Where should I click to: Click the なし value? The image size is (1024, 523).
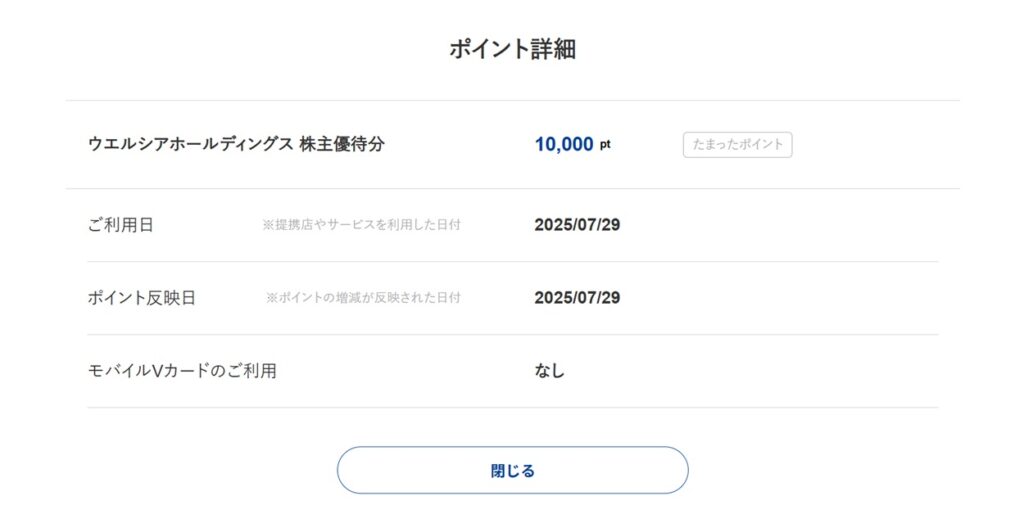point(549,371)
